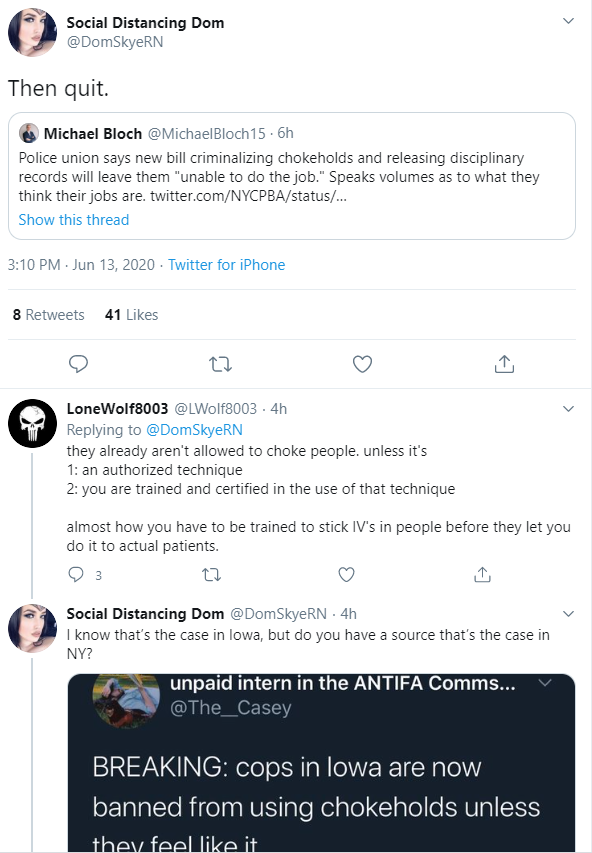
Task: Open 'Twitter for iPhone' source link
Action: click(x=226, y=265)
